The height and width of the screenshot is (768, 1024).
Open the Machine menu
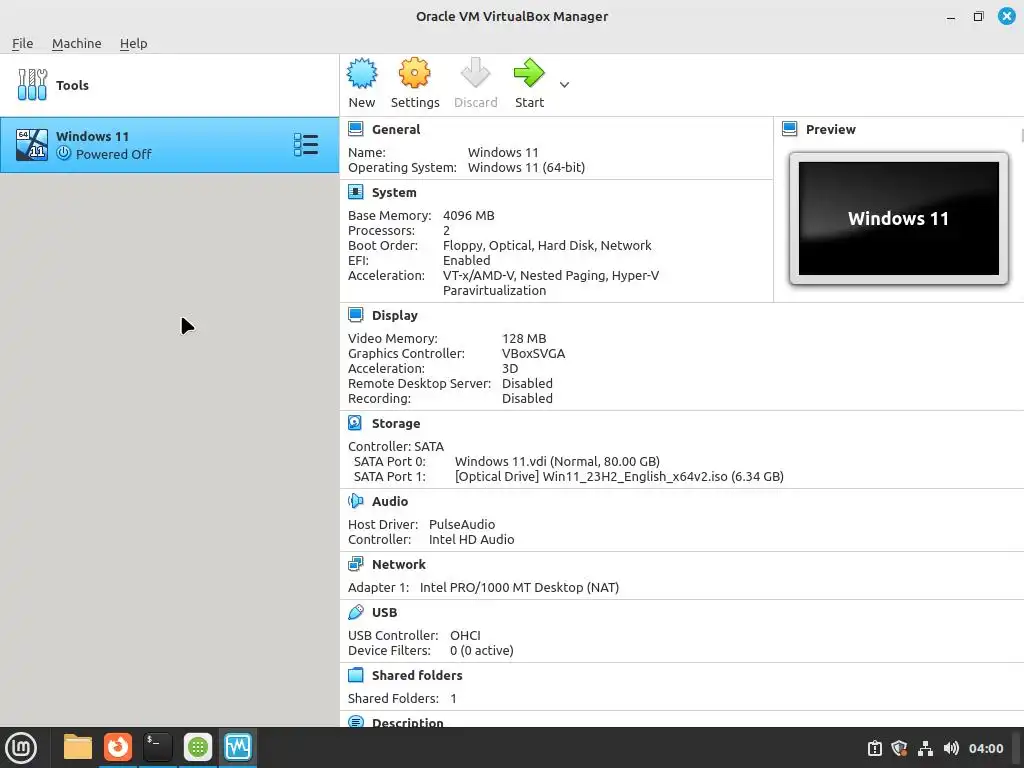click(76, 43)
